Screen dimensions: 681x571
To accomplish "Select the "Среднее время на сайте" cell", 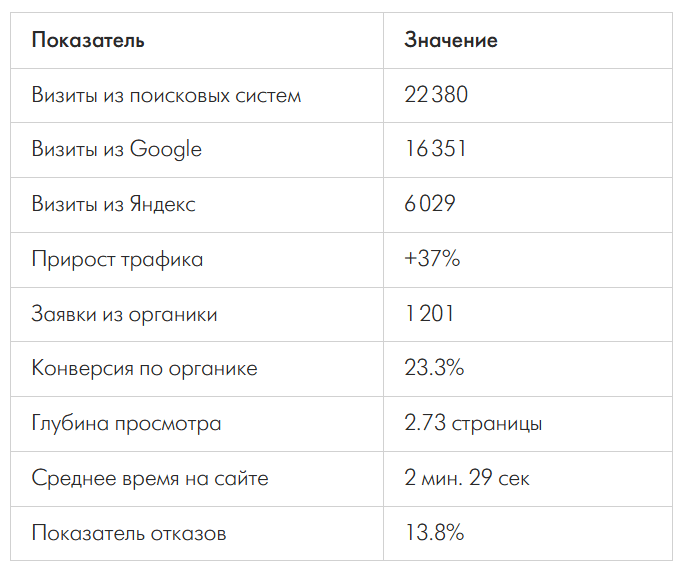I will coord(150,479).
